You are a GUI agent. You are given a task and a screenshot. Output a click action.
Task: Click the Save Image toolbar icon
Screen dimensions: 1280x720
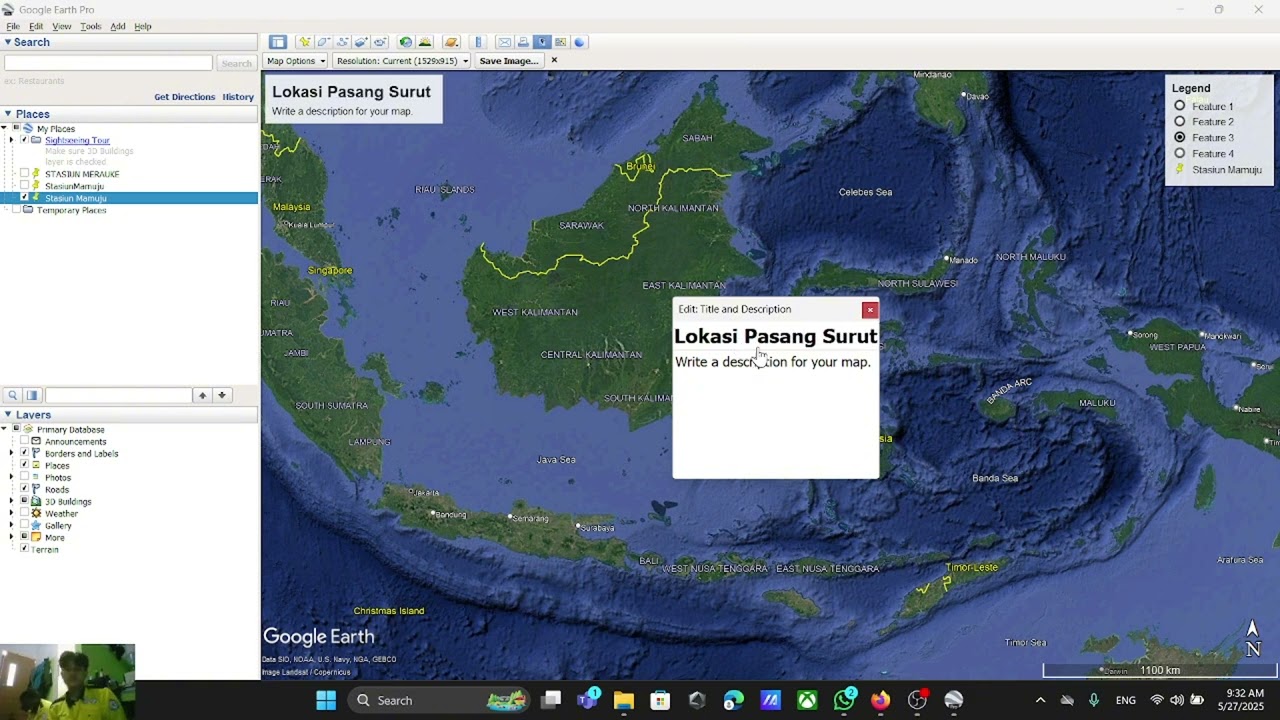click(x=542, y=42)
